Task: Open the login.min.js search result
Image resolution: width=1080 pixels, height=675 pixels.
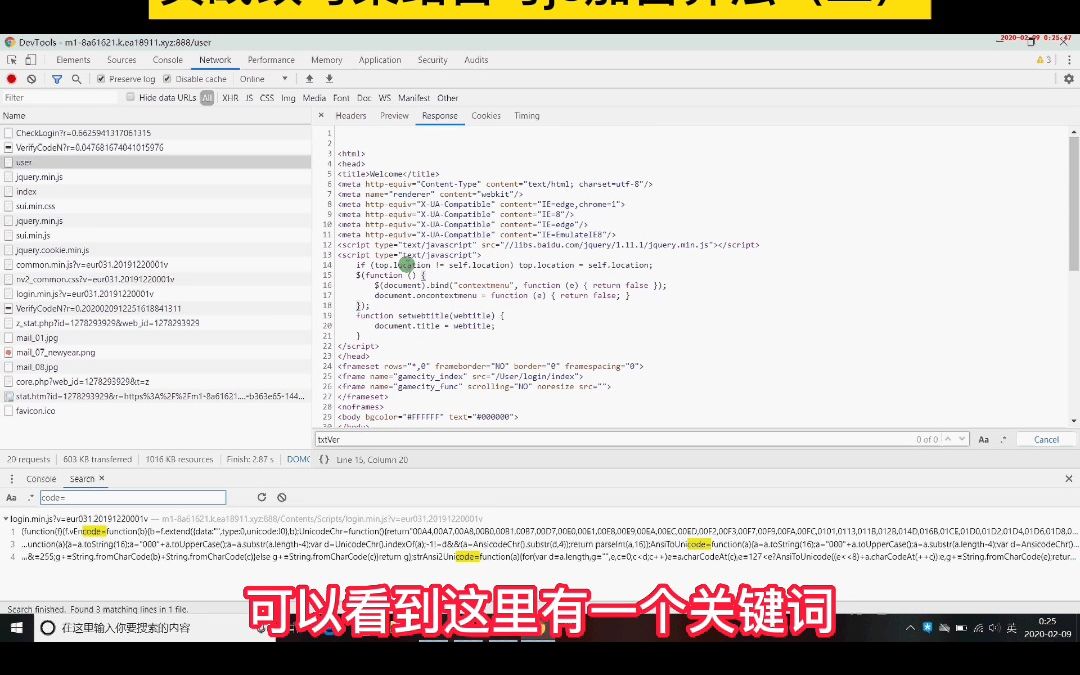Action: (60, 519)
